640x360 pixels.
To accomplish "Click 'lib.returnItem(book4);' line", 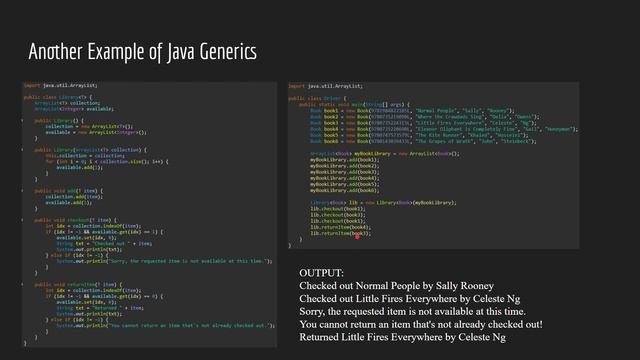I will coord(341,227).
